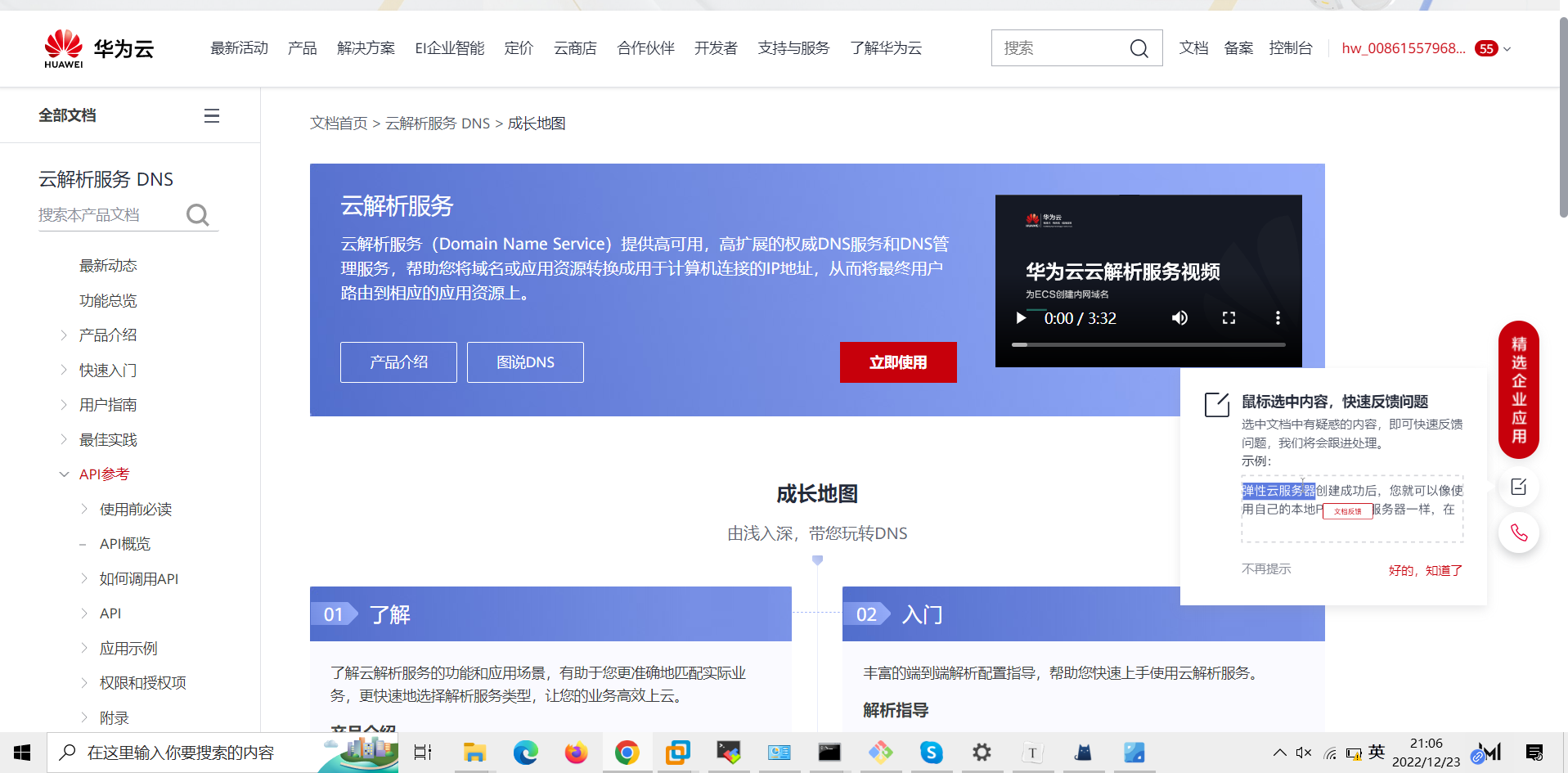Open video more options menu
This screenshot has width=1568, height=773.
pos(1278,317)
